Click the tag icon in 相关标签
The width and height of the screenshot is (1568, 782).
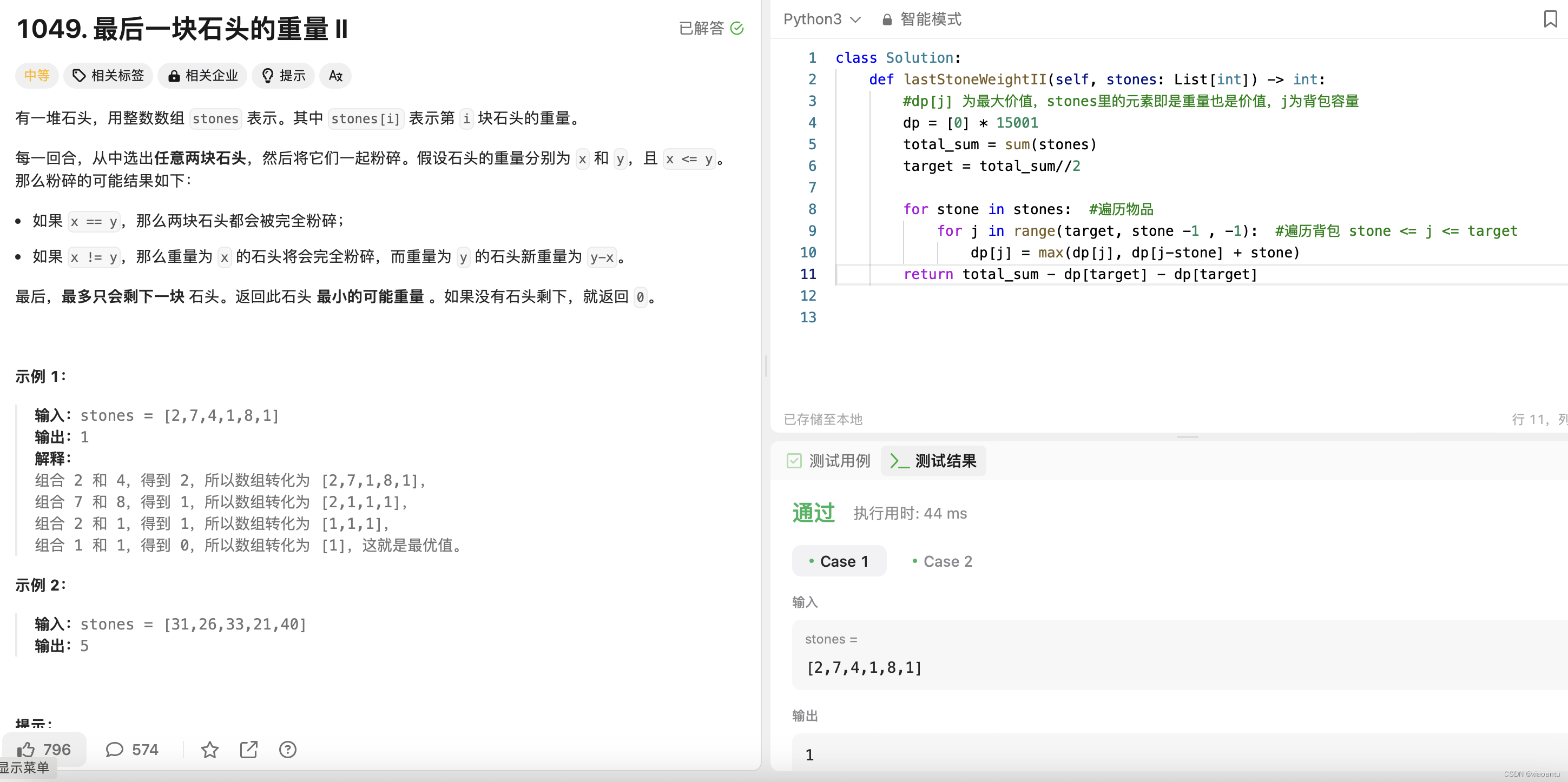[x=78, y=76]
